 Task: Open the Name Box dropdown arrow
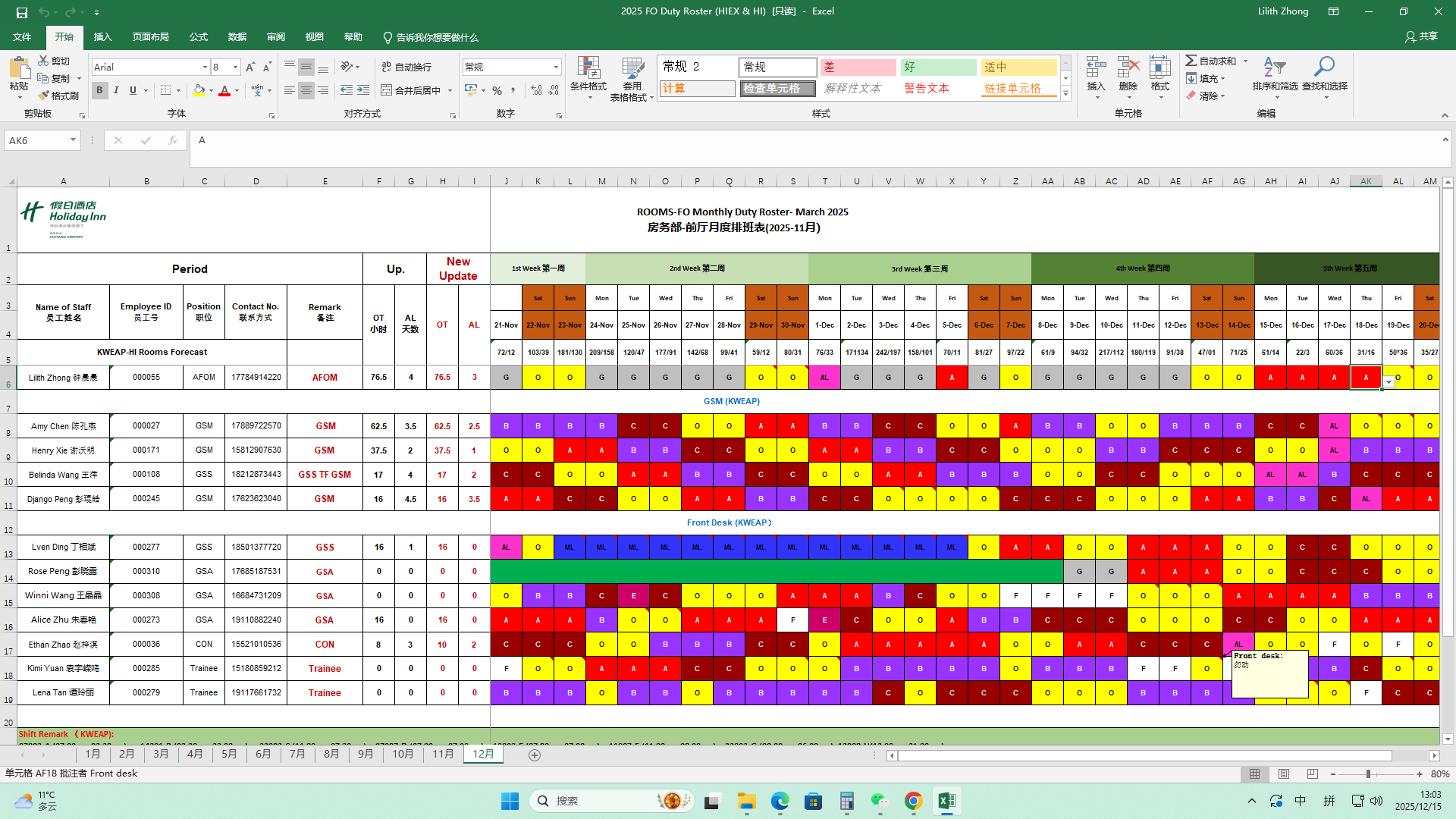(x=73, y=140)
